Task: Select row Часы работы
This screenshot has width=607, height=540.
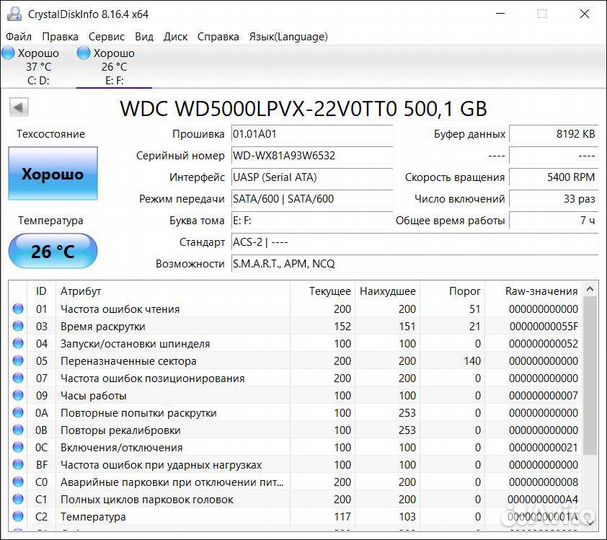Action: coord(296,396)
